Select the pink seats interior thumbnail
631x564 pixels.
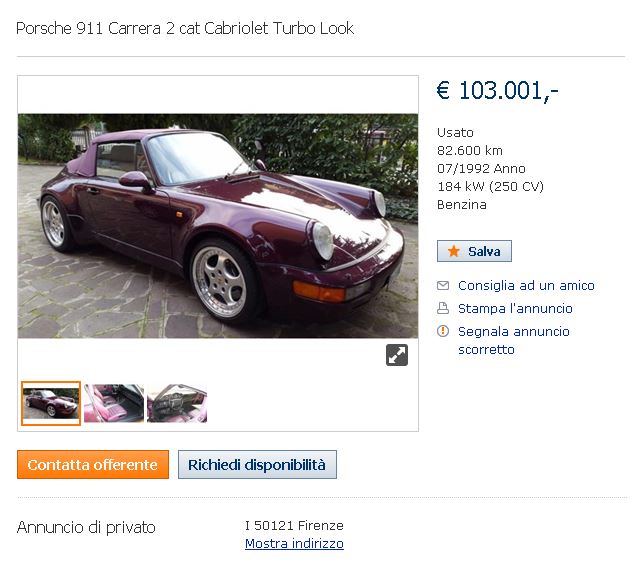pos(114,403)
